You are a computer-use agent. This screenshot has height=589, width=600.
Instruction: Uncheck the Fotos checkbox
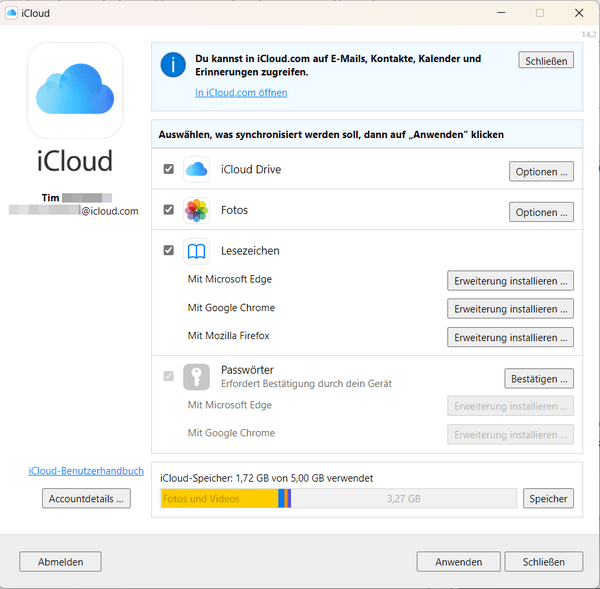[x=168, y=210]
